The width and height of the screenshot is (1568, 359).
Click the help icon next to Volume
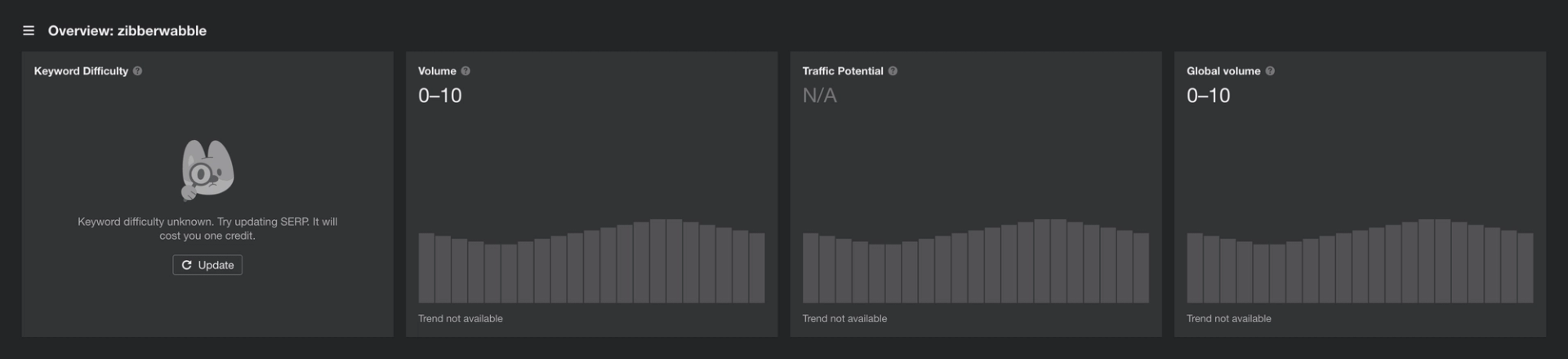465,71
